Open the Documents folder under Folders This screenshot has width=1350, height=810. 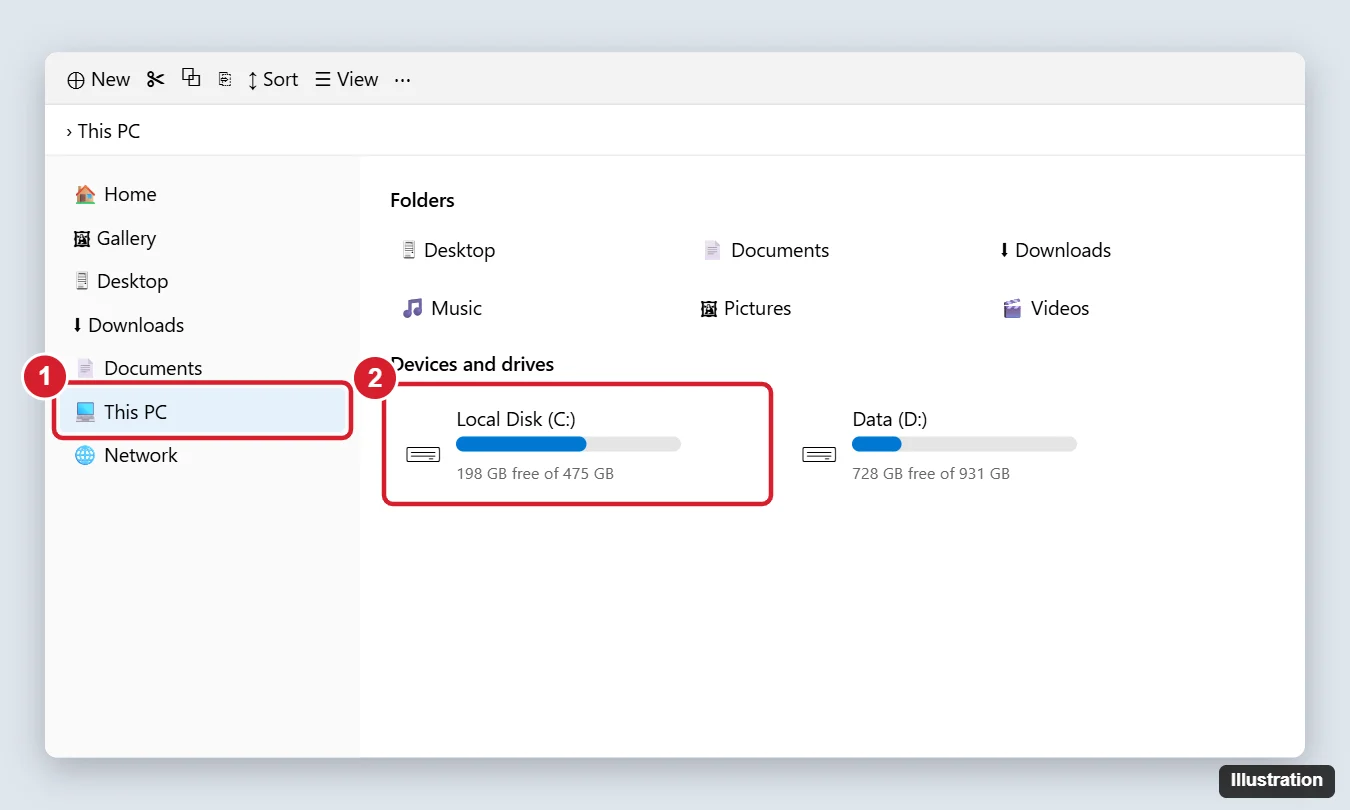(766, 250)
